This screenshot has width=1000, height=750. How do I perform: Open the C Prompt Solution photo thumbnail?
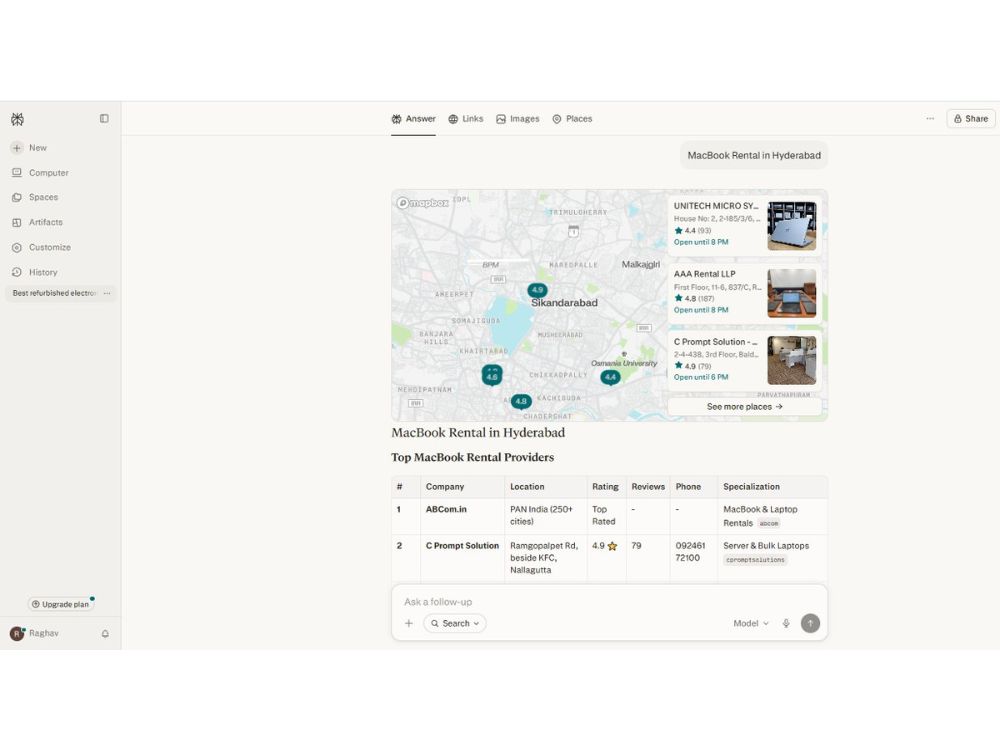pos(791,360)
